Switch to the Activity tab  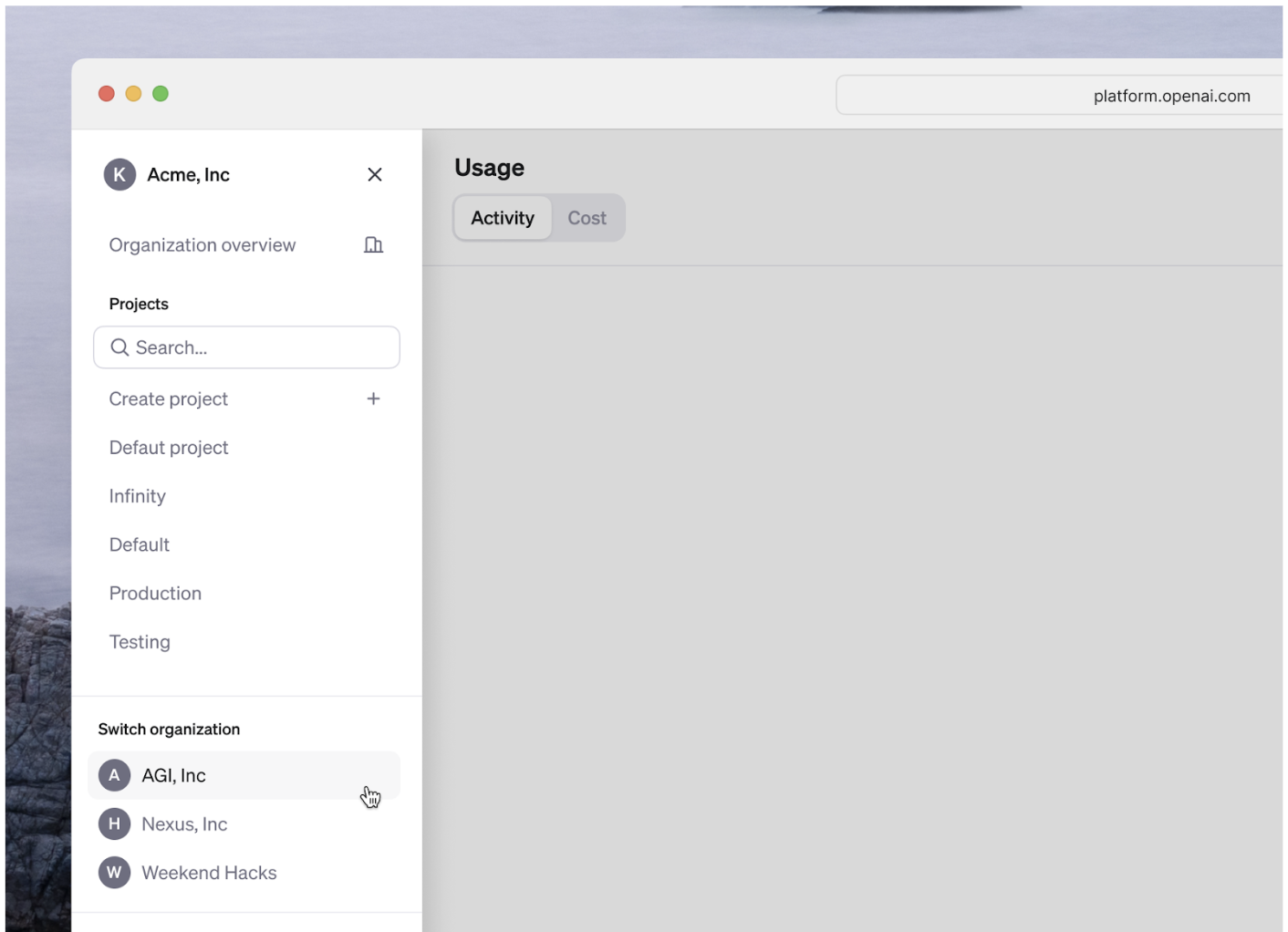click(x=503, y=218)
